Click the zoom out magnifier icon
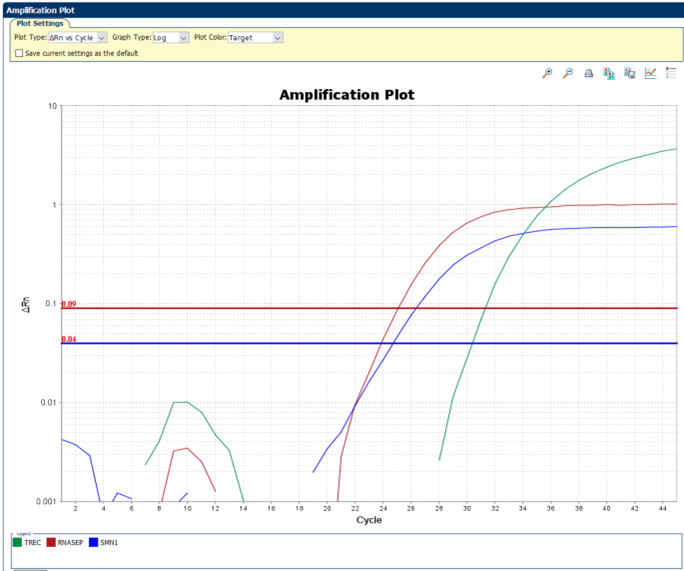Image resolution: width=684 pixels, height=571 pixels. pyautogui.click(x=568, y=73)
